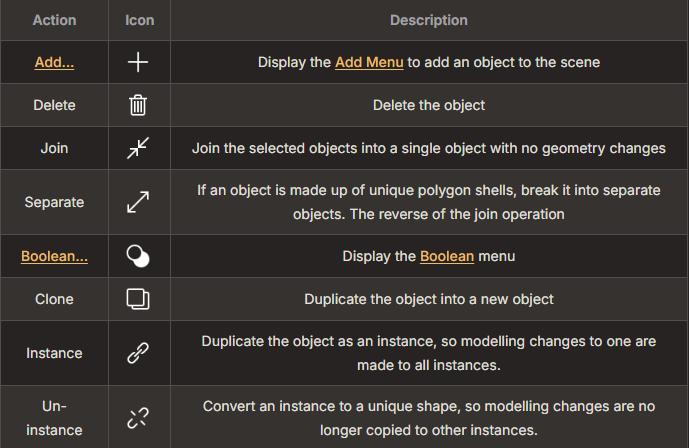Select the Delete action label
The image size is (689, 448).
click(54, 105)
